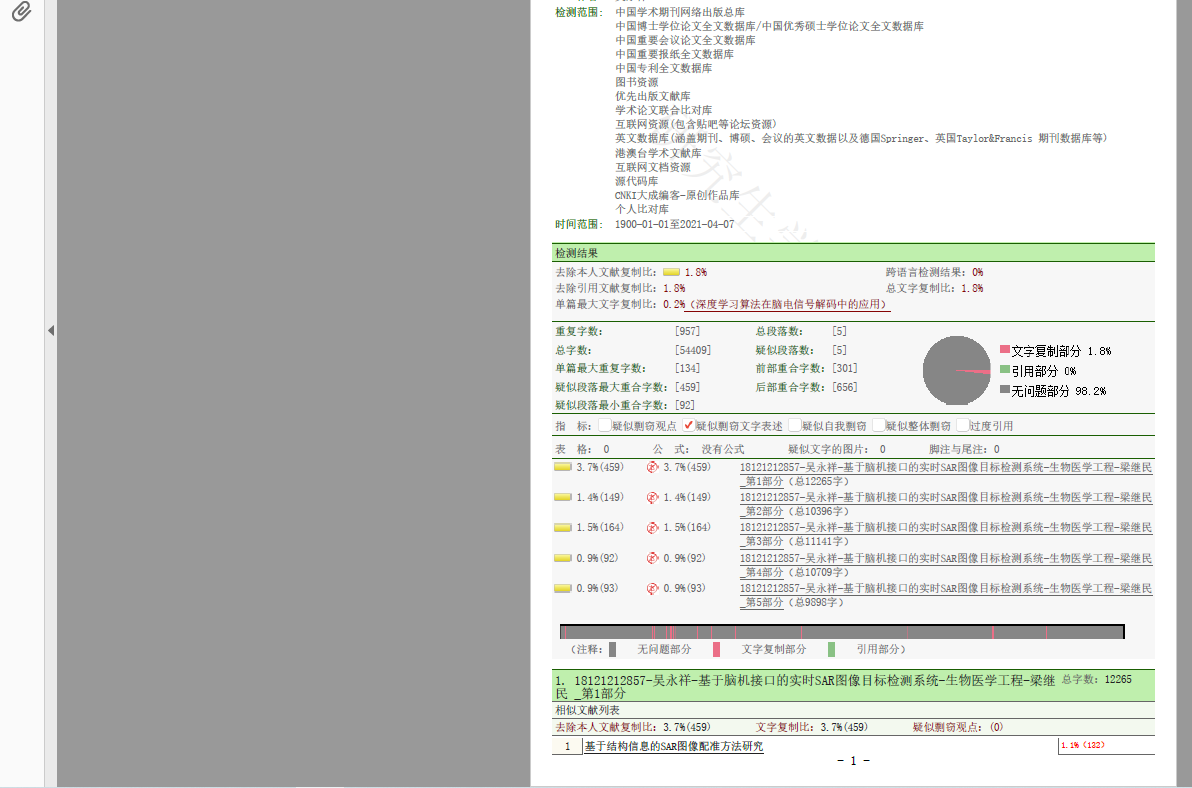Viewport: 1192px width, 788px height.
Task: Click red icon beside second 0.9%(92)
Action: click(652, 559)
